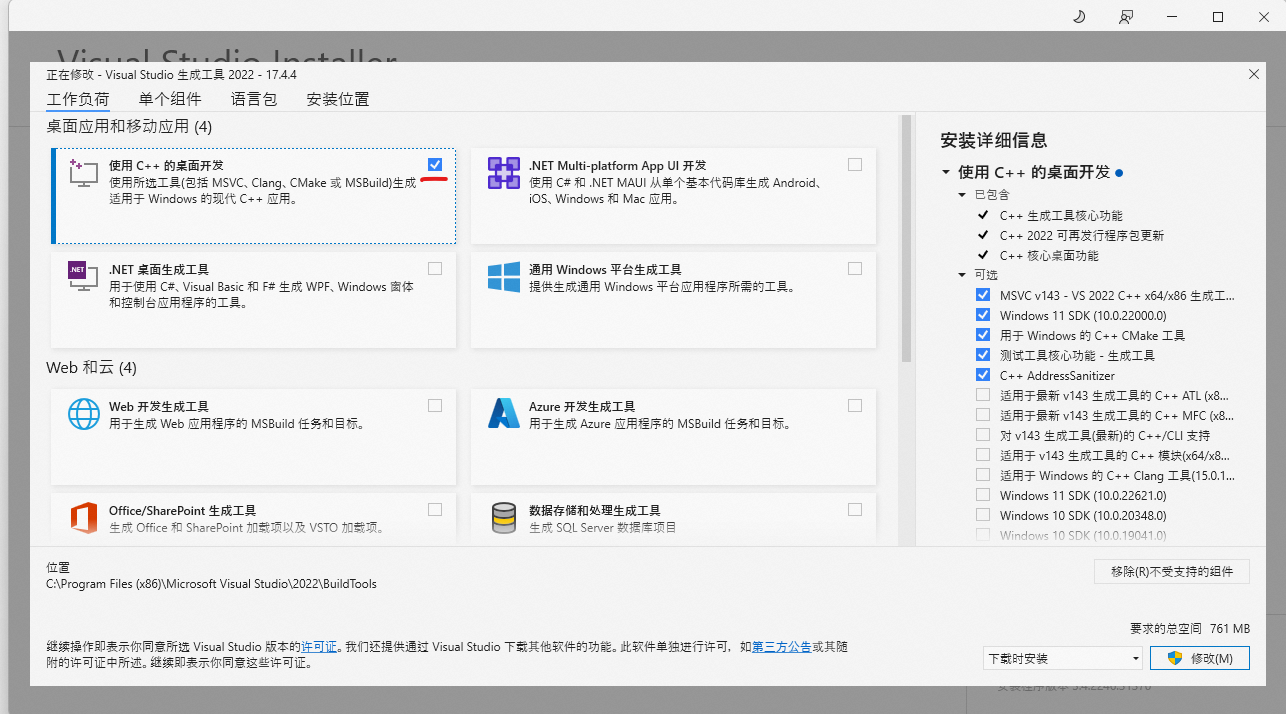Check the Azure build tools workload checkbox
1286x714 pixels.
coord(854,405)
